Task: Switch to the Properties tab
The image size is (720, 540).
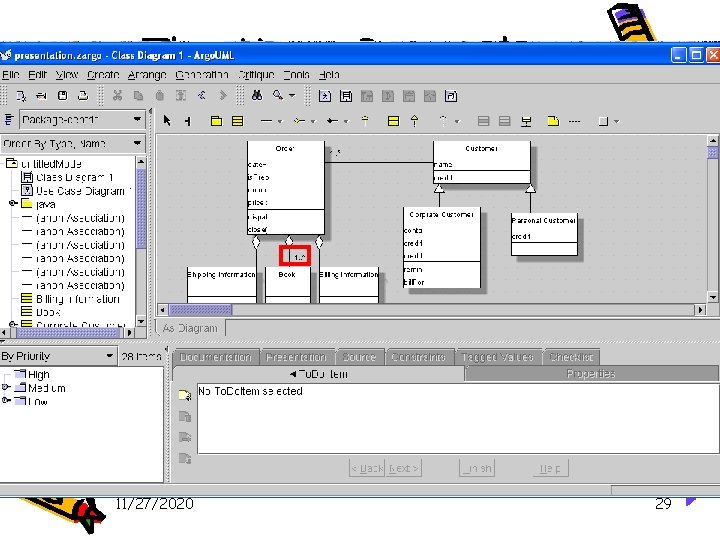Action: (591, 374)
